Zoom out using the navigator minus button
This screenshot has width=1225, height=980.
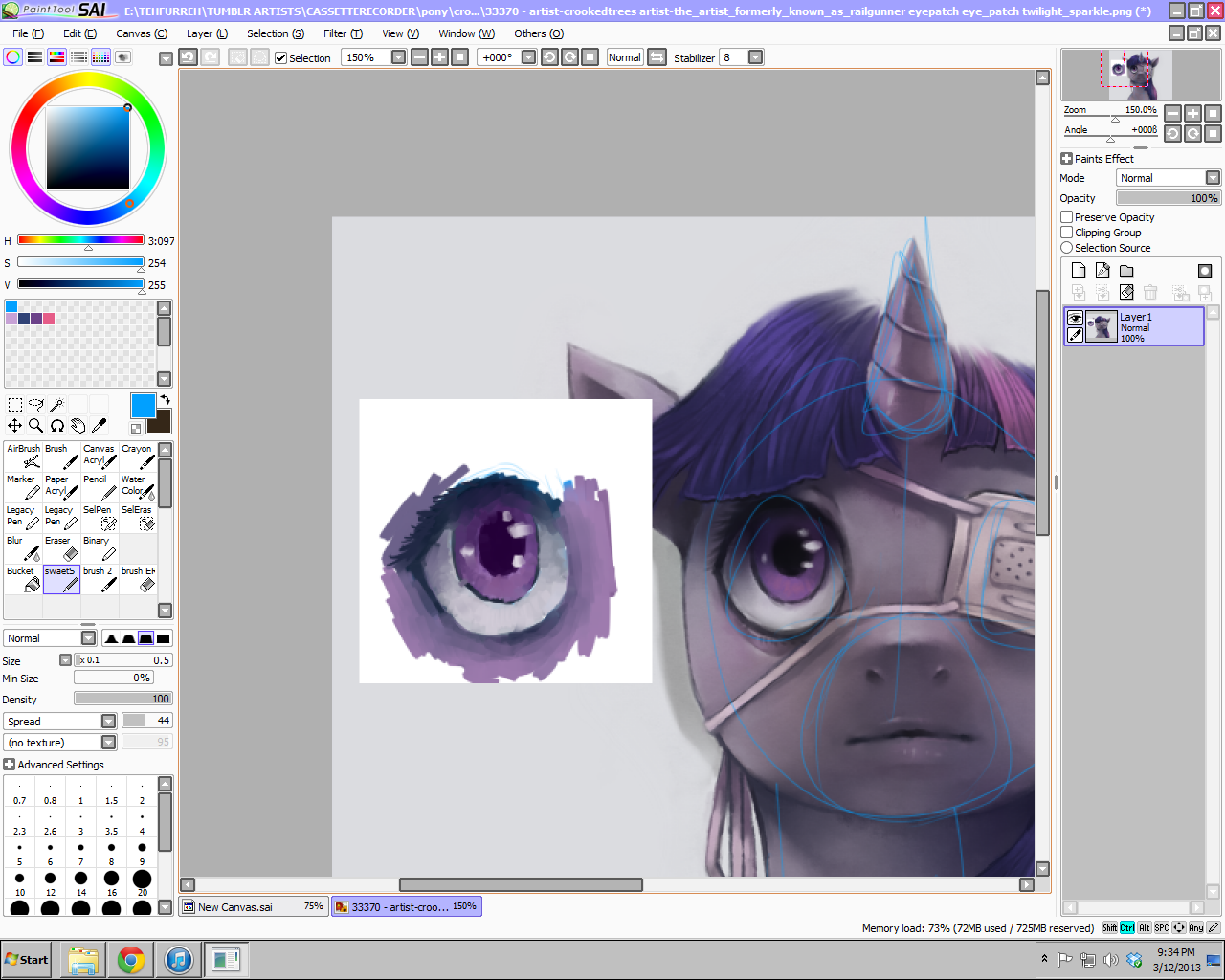(x=1173, y=114)
